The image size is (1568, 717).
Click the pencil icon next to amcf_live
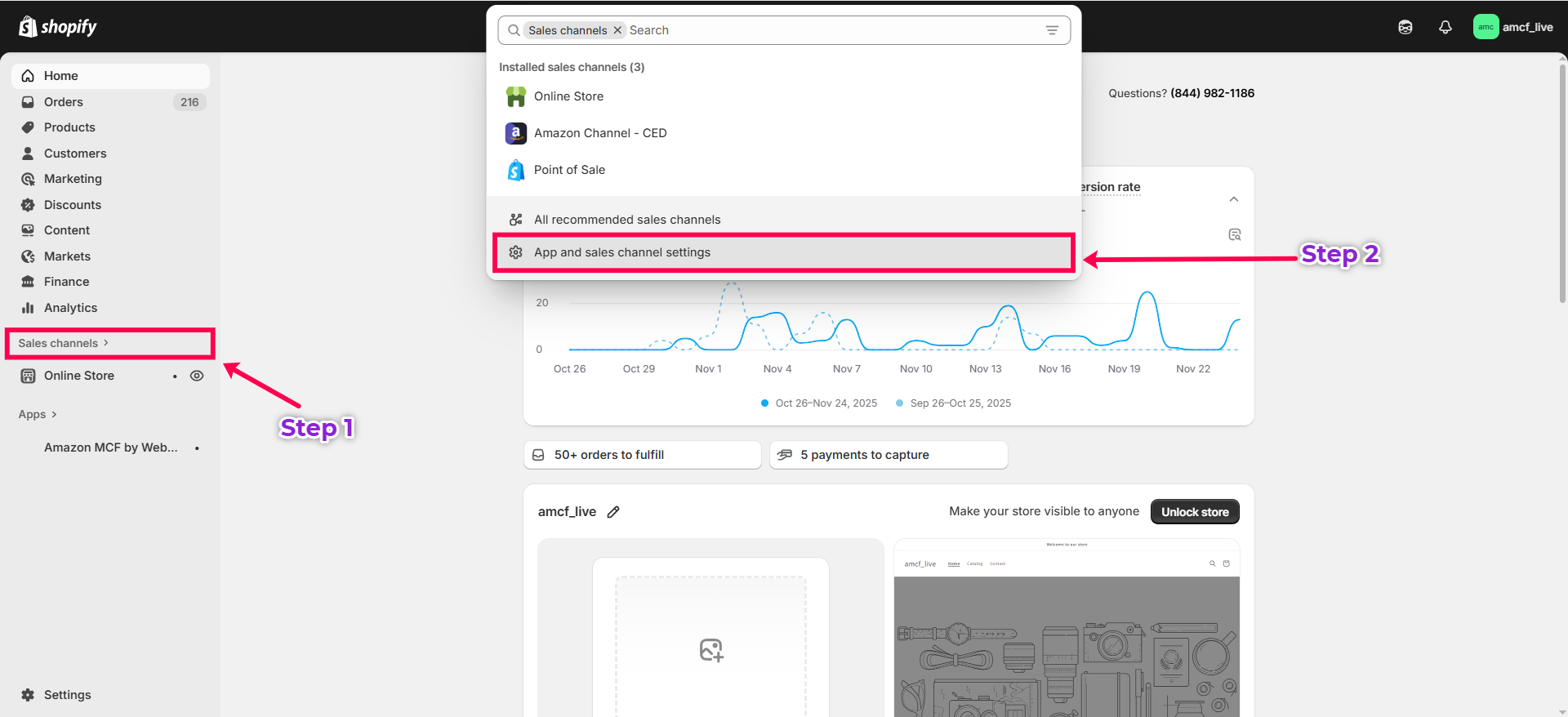coord(613,512)
